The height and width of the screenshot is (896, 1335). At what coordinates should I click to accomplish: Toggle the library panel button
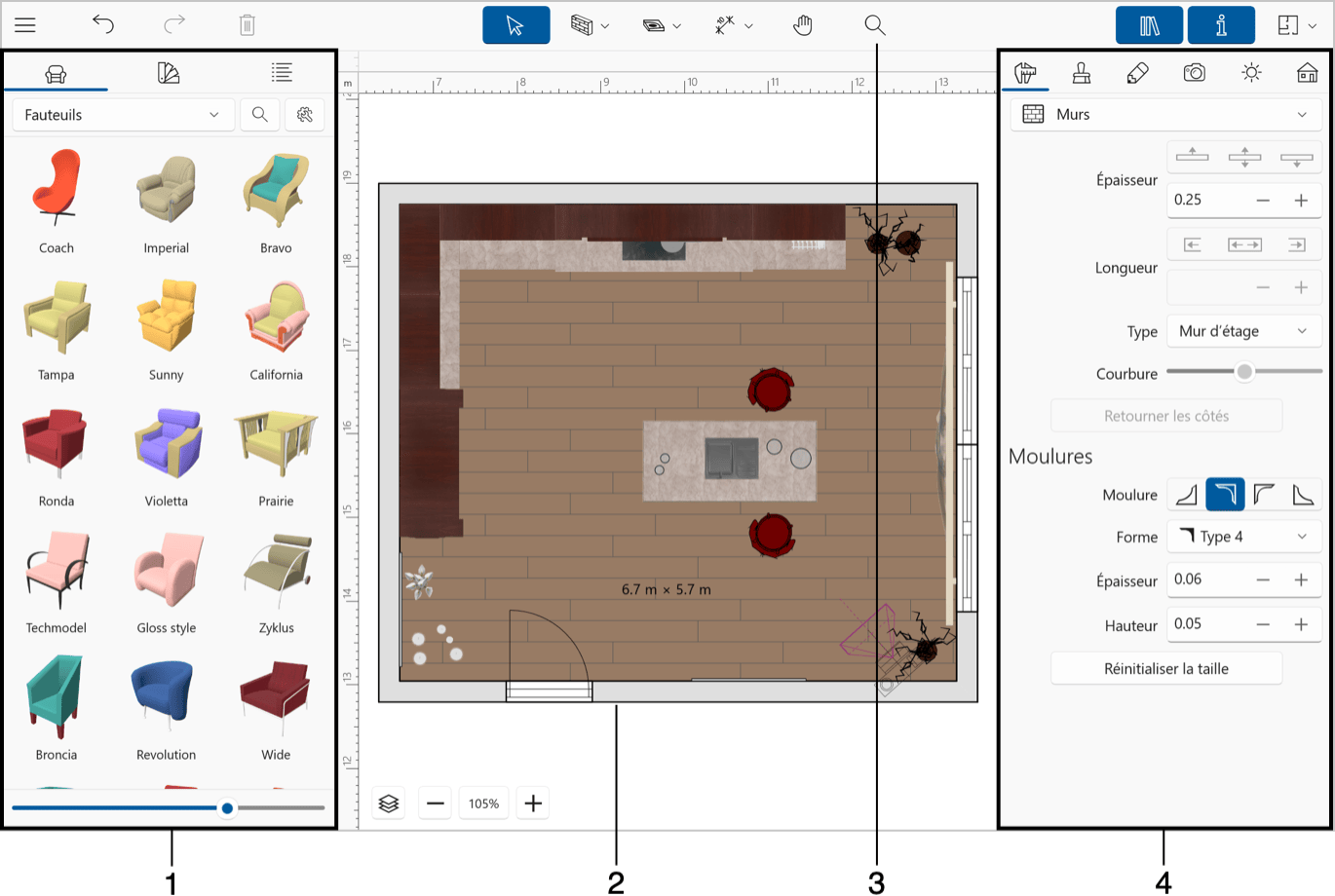pos(1149,25)
